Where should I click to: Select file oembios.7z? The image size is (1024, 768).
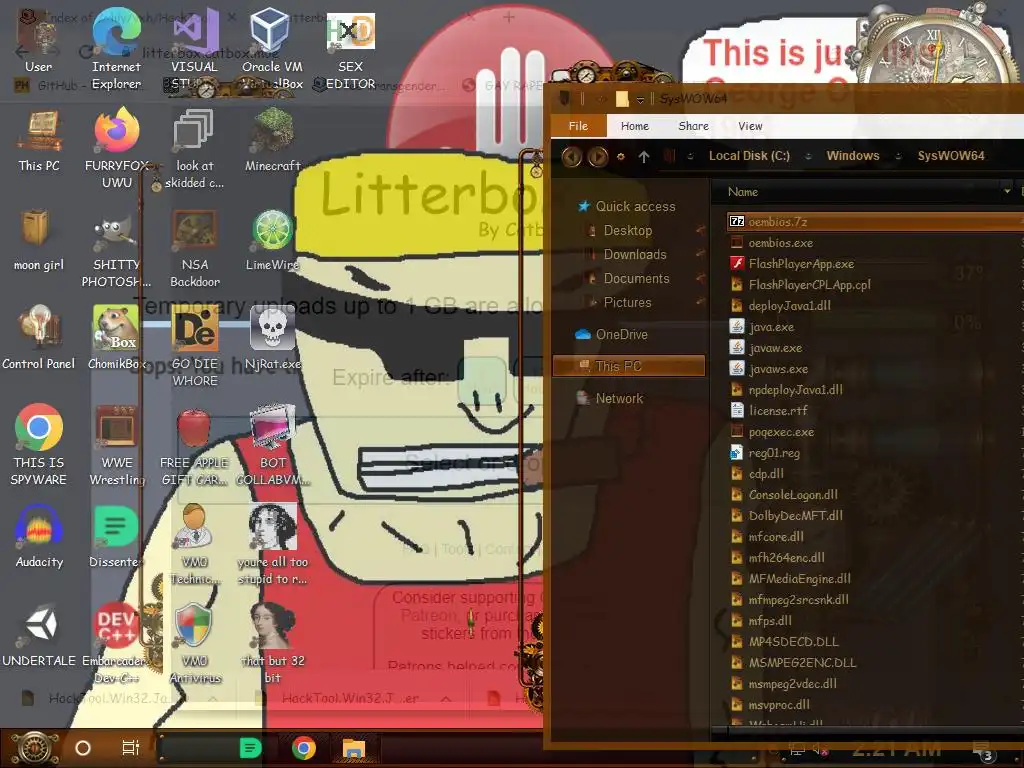coord(875,222)
